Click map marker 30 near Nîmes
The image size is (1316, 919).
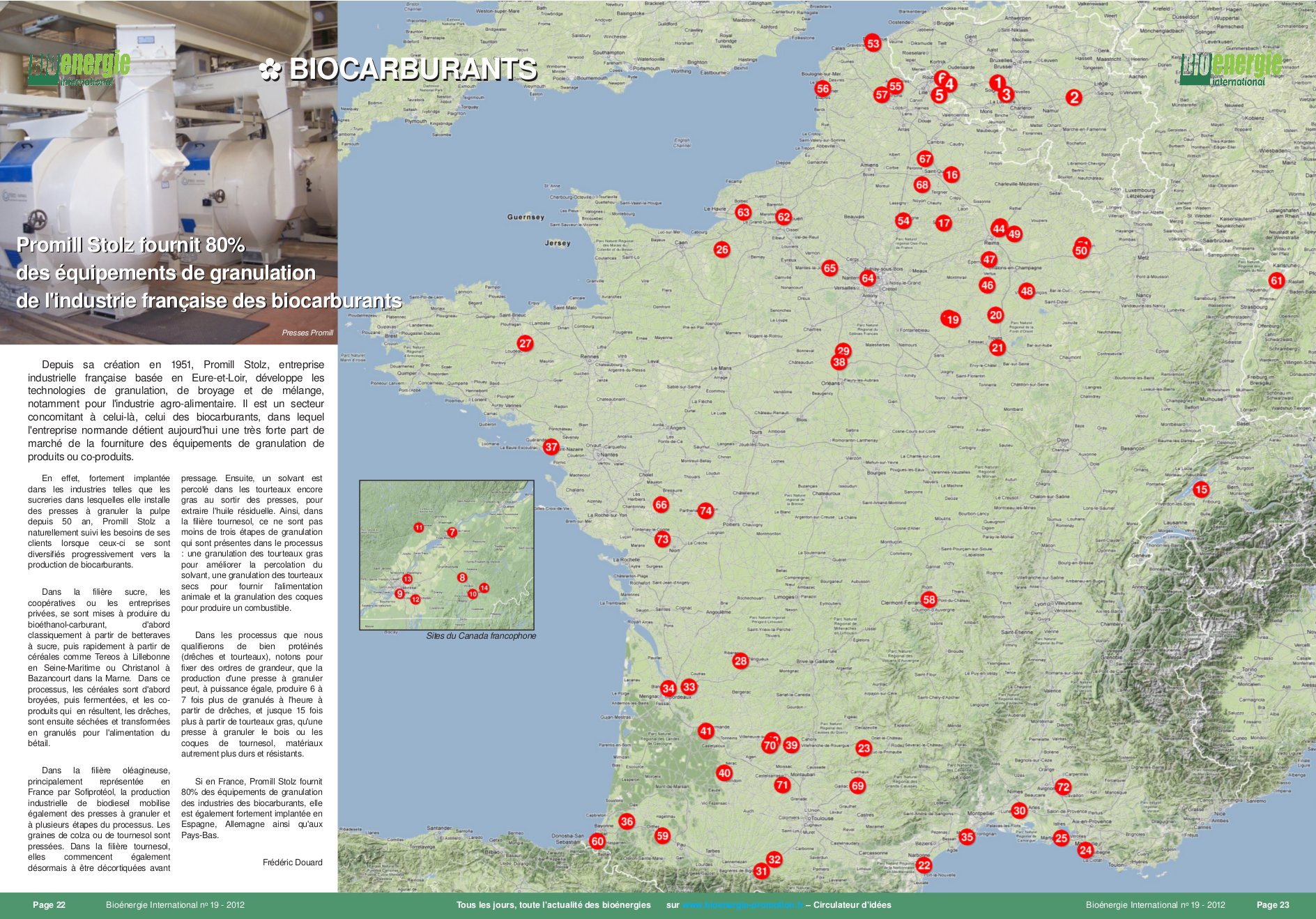click(x=1019, y=810)
